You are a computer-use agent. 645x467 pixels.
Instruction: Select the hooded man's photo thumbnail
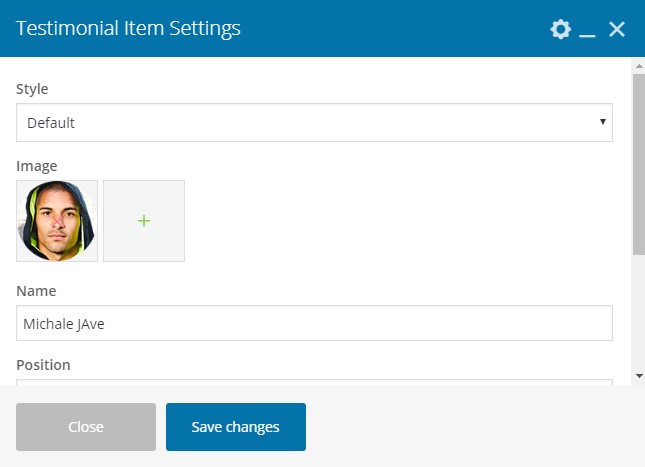pos(57,221)
